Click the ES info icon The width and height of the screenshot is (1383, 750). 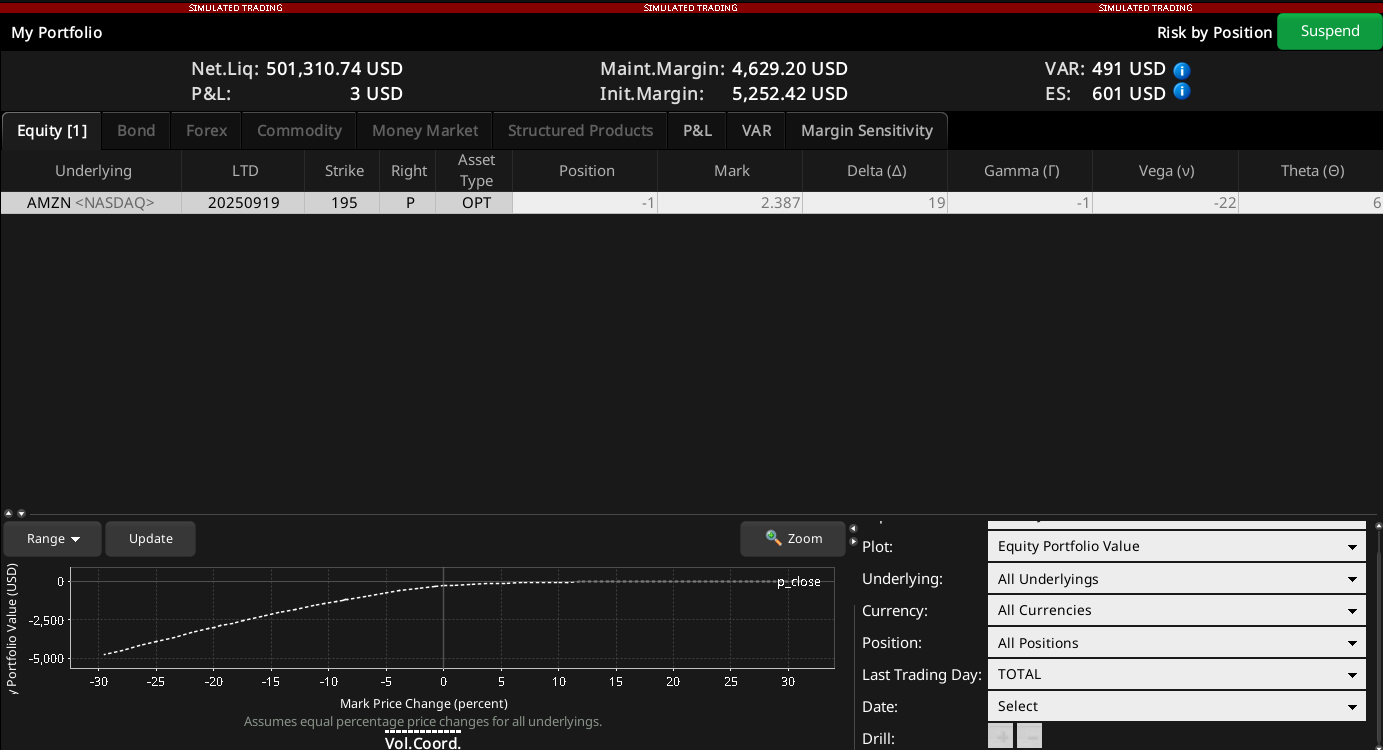[1181, 91]
